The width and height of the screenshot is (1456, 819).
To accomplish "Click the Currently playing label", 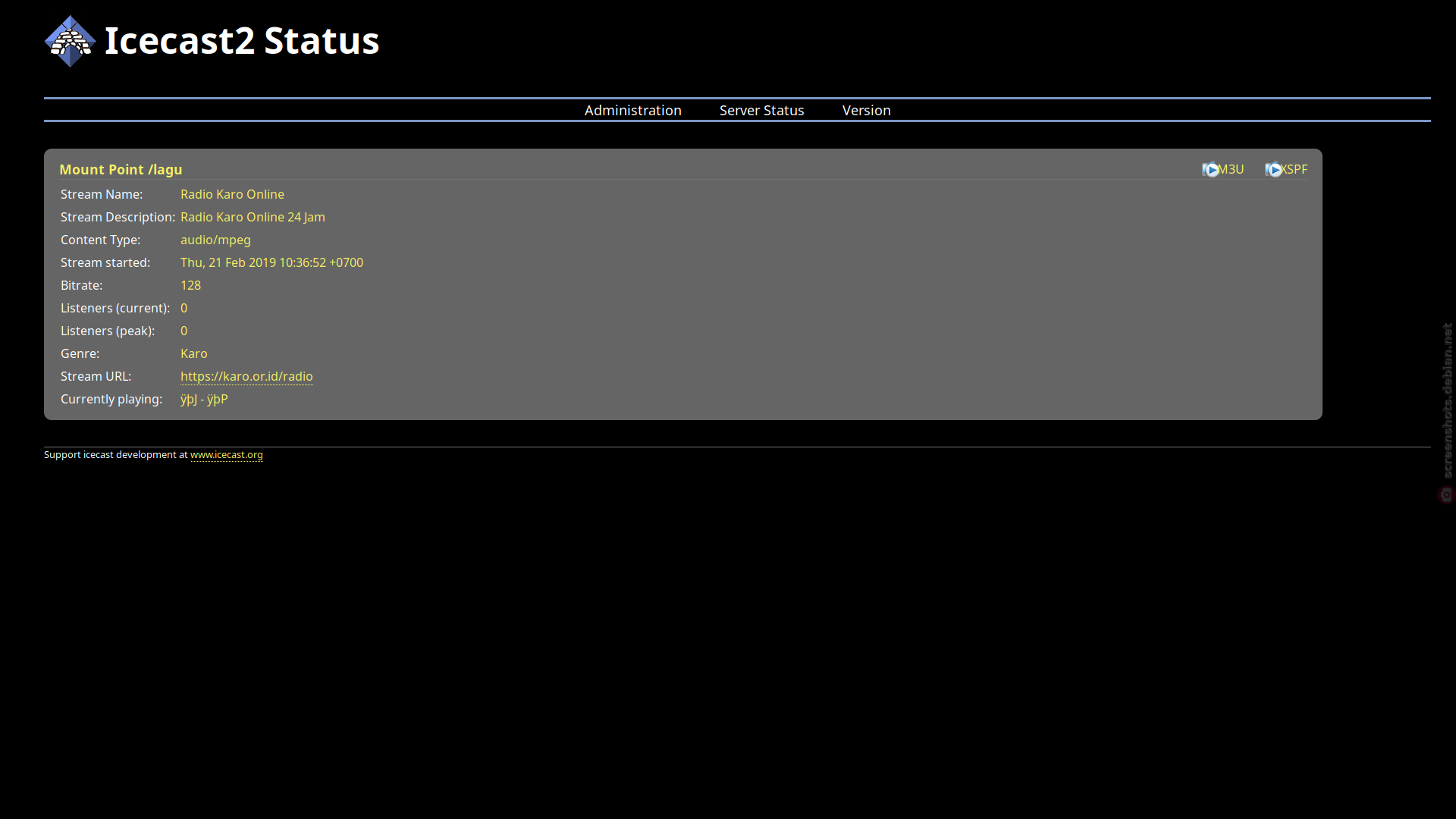I will click(x=111, y=399).
